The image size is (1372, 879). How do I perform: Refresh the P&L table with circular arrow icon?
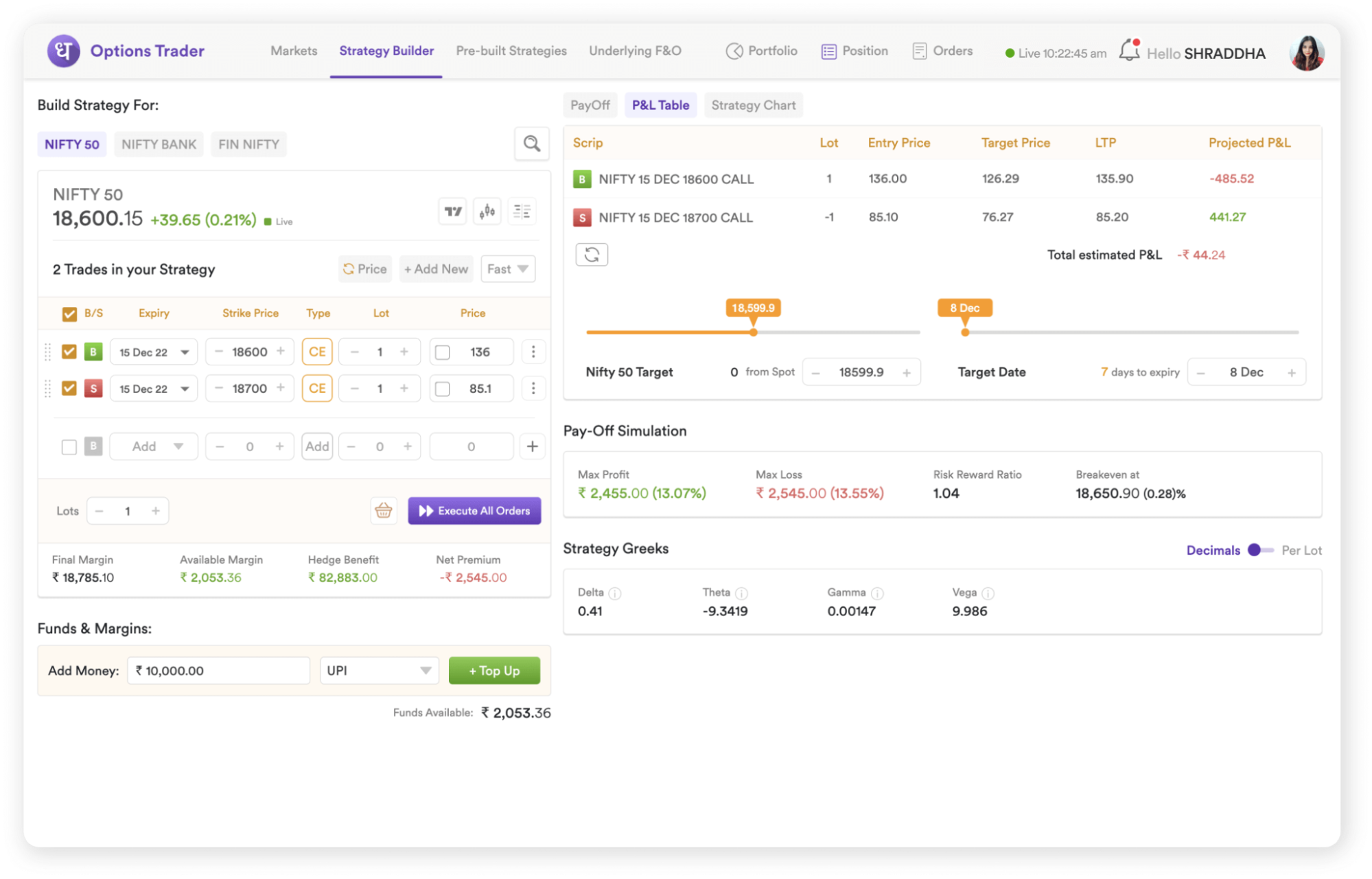coord(592,254)
